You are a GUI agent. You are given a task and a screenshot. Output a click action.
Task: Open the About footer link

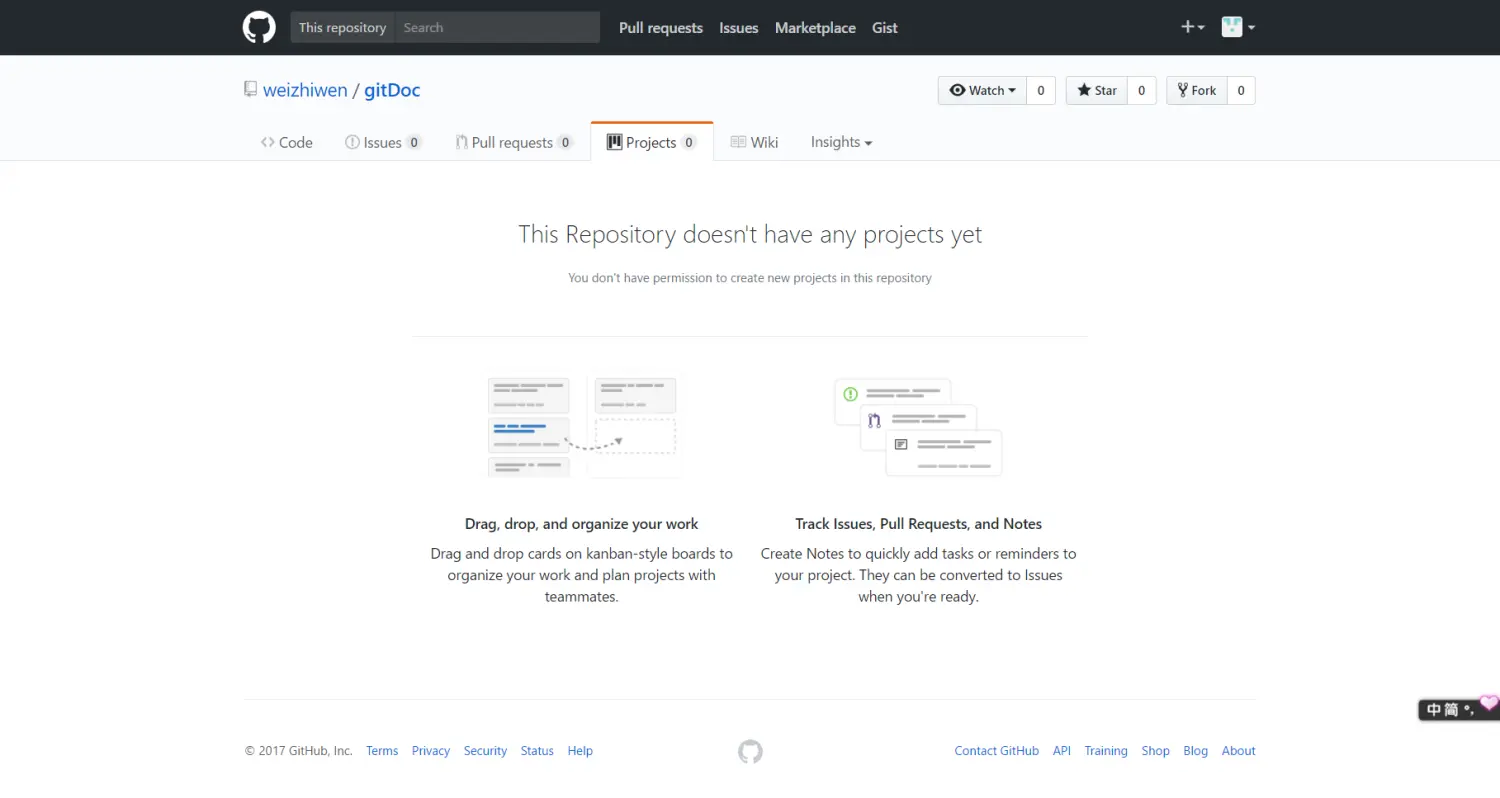[x=1239, y=751]
